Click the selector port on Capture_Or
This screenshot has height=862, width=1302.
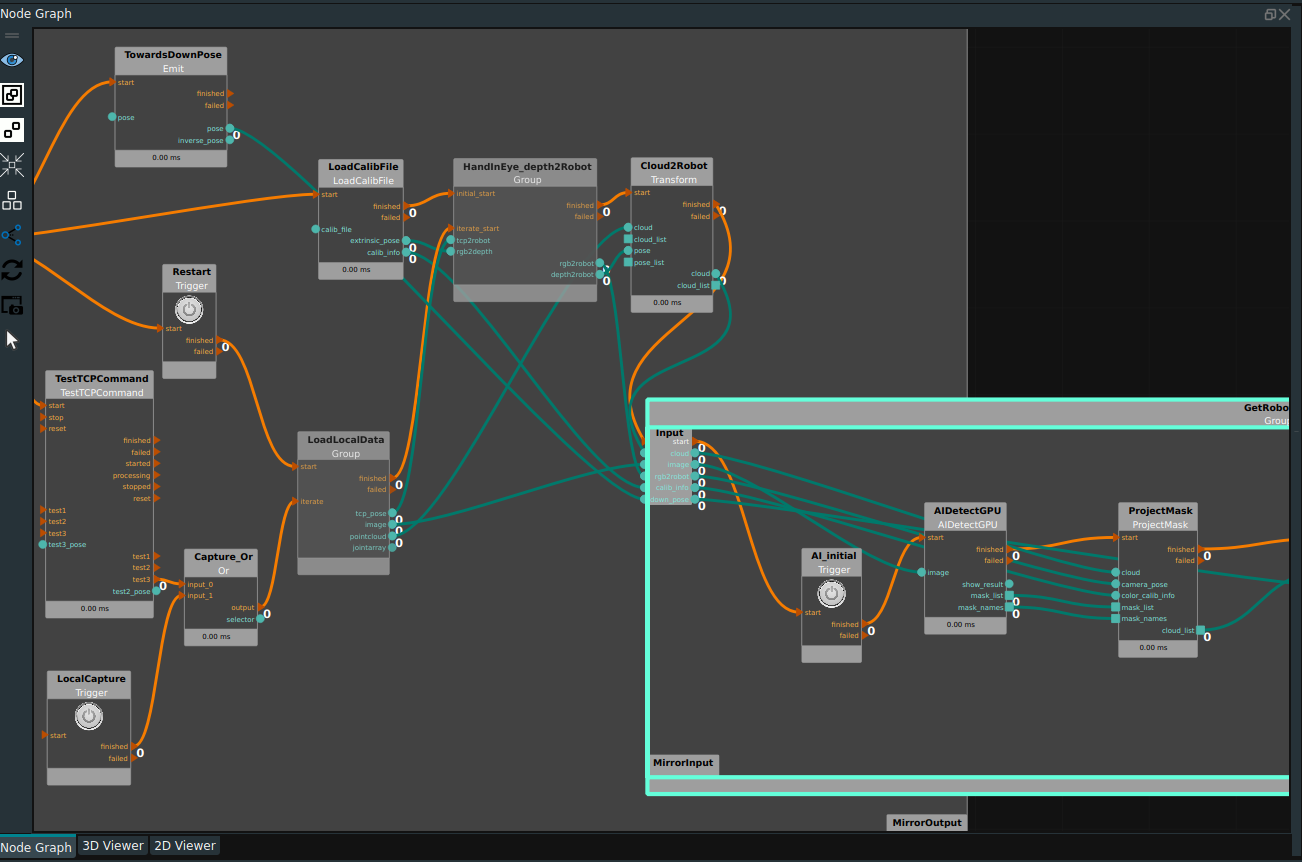[x=260, y=619]
